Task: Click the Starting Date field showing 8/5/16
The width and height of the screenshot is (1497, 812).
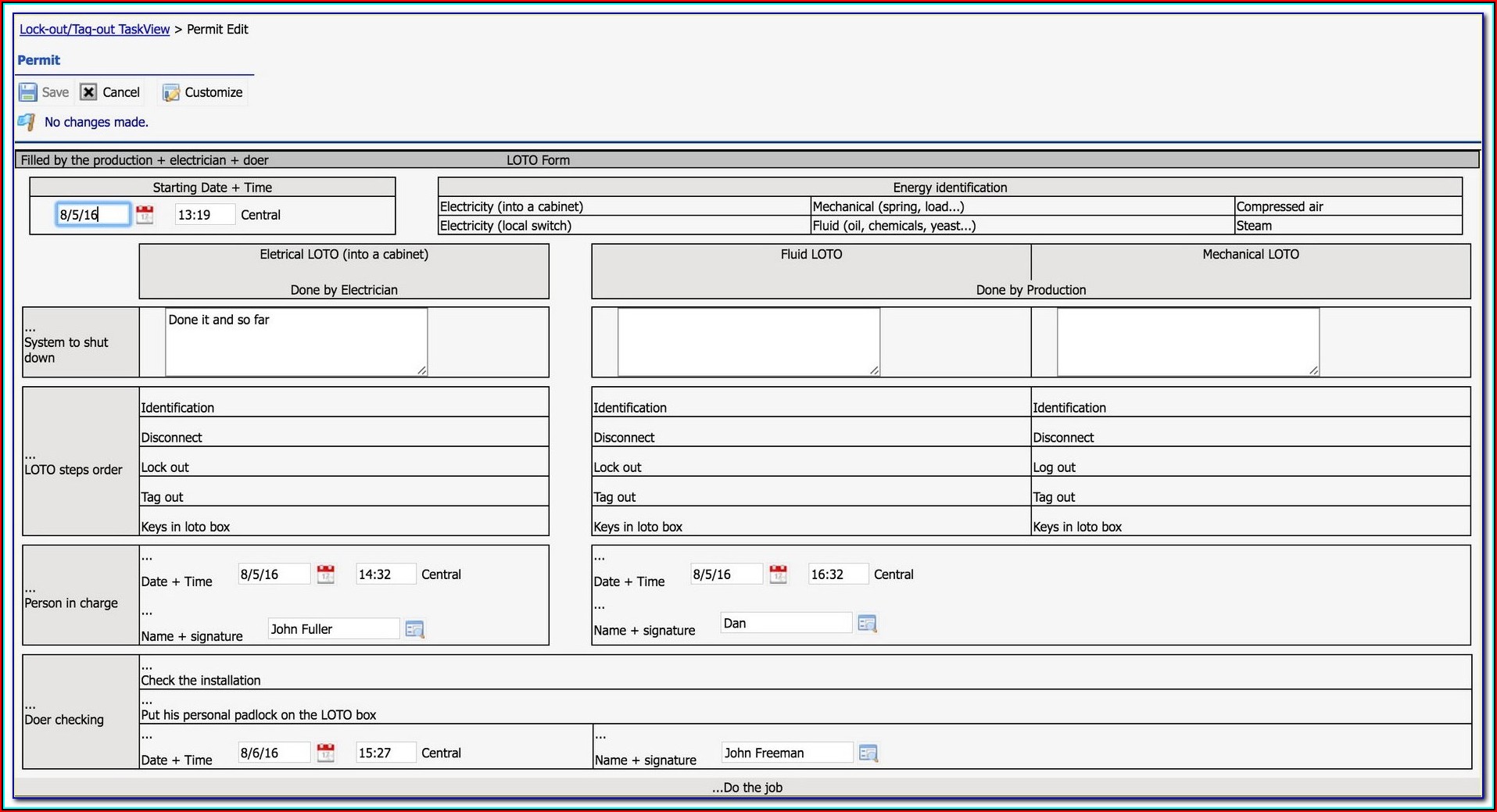Action: click(x=92, y=215)
